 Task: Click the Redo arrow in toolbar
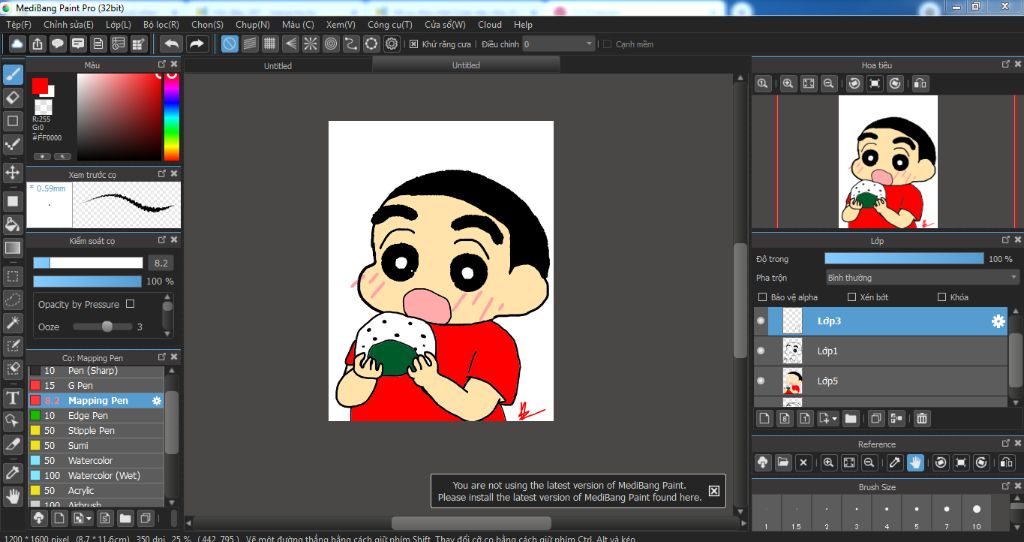196,44
